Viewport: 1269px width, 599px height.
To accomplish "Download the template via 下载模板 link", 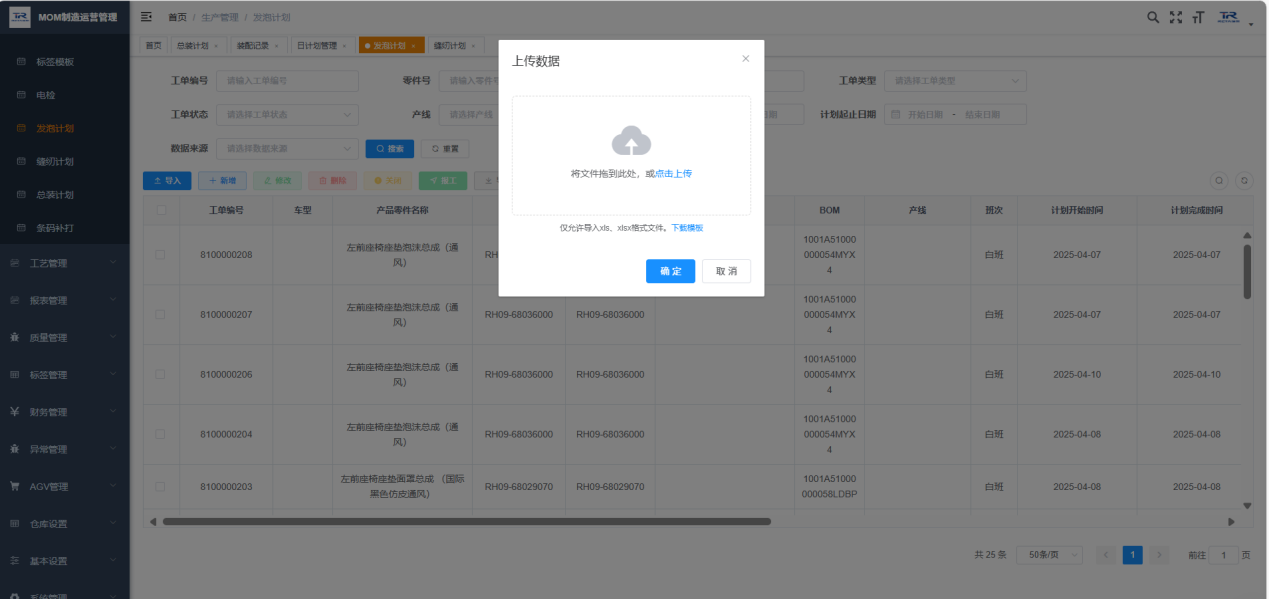I will 687,228.
